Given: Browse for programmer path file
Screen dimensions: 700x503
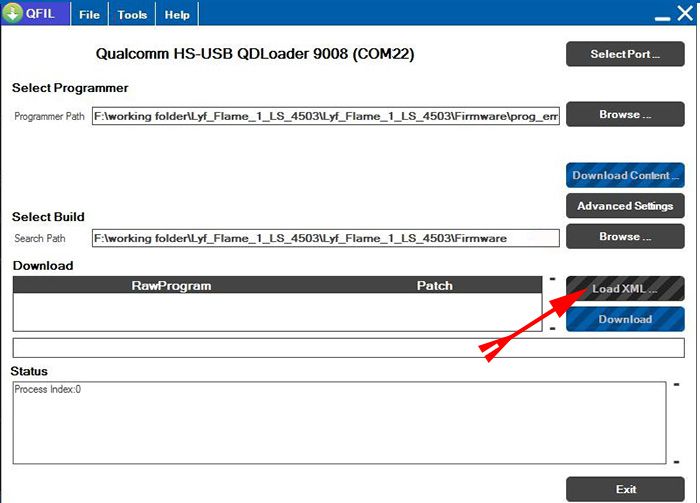Looking at the screenshot, I should pos(625,114).
